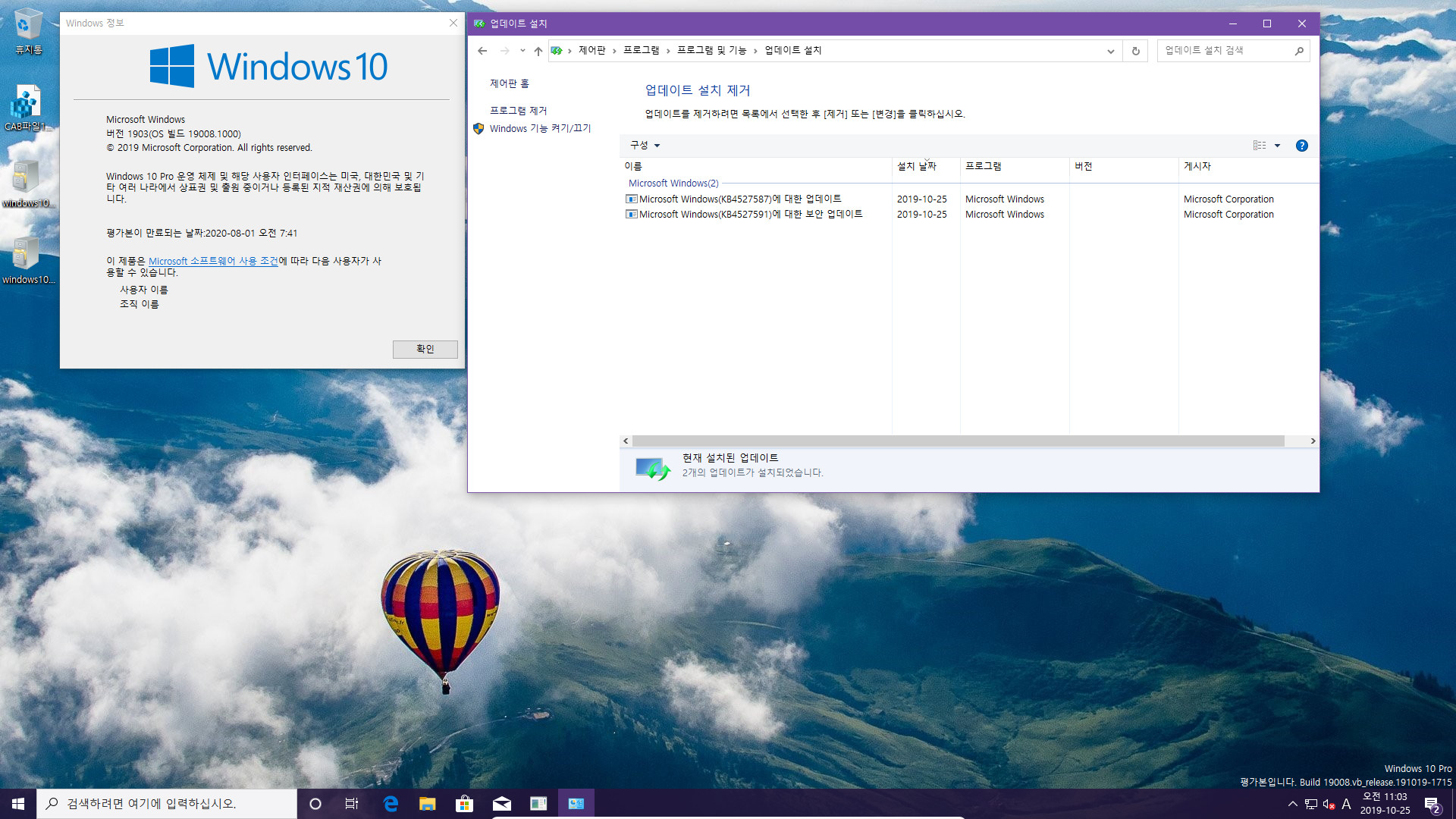This screenshot has height=819, width=1456.
Task: Click the KB4527587 update icon
Action: tap(631, 199)
